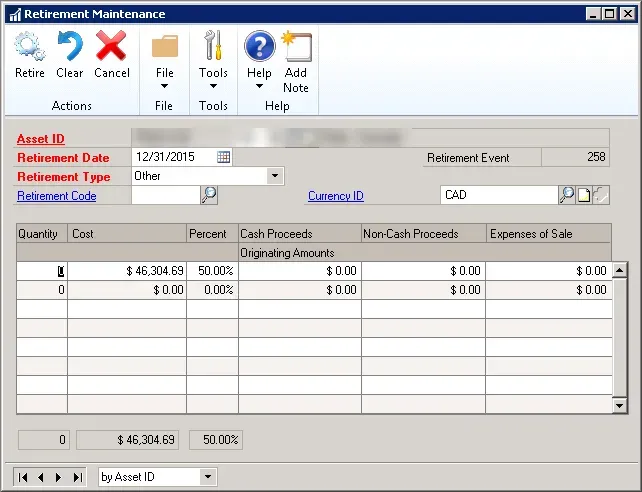Go to the next record
Image resolution: width=642 pixels, height=492 pixels.
tap(58, 477)
